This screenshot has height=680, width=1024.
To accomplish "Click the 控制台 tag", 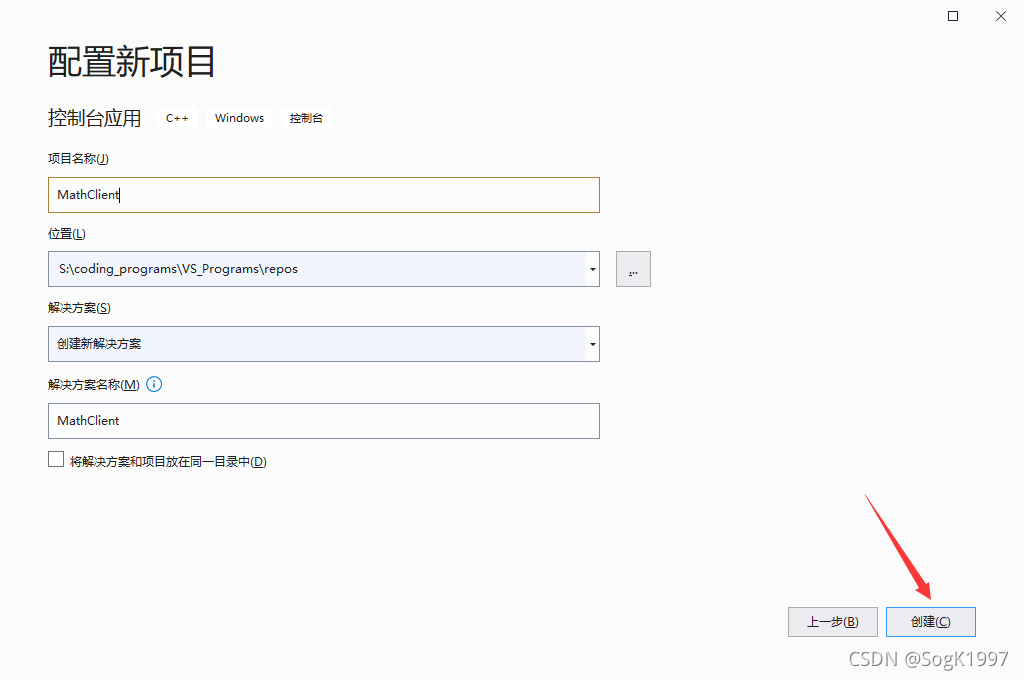I will click(306, 118).
